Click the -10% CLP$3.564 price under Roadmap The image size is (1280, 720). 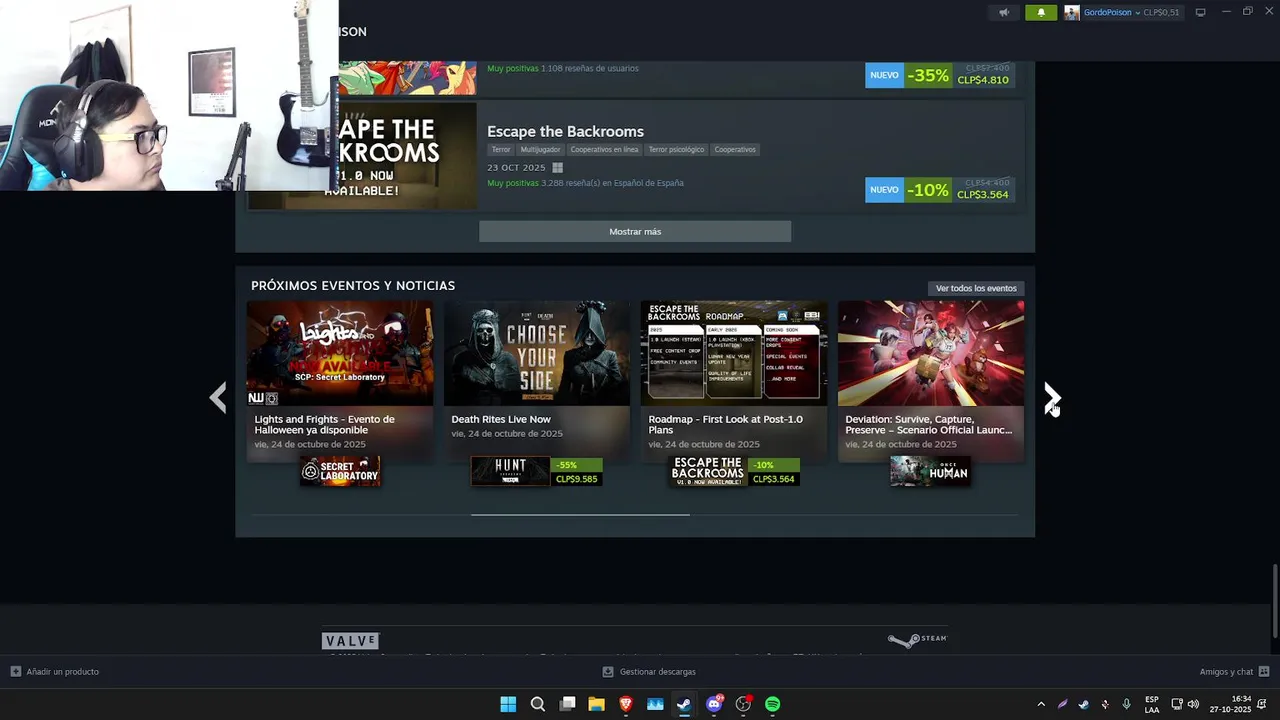[x=774, y=472]
